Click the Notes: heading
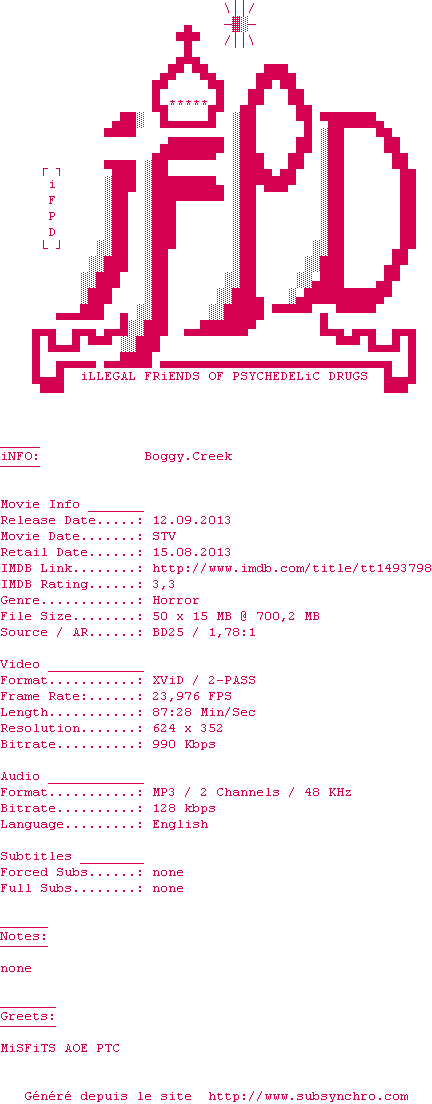The width and height of the screenshot is (432, 1104). click(x=24, y=936)
